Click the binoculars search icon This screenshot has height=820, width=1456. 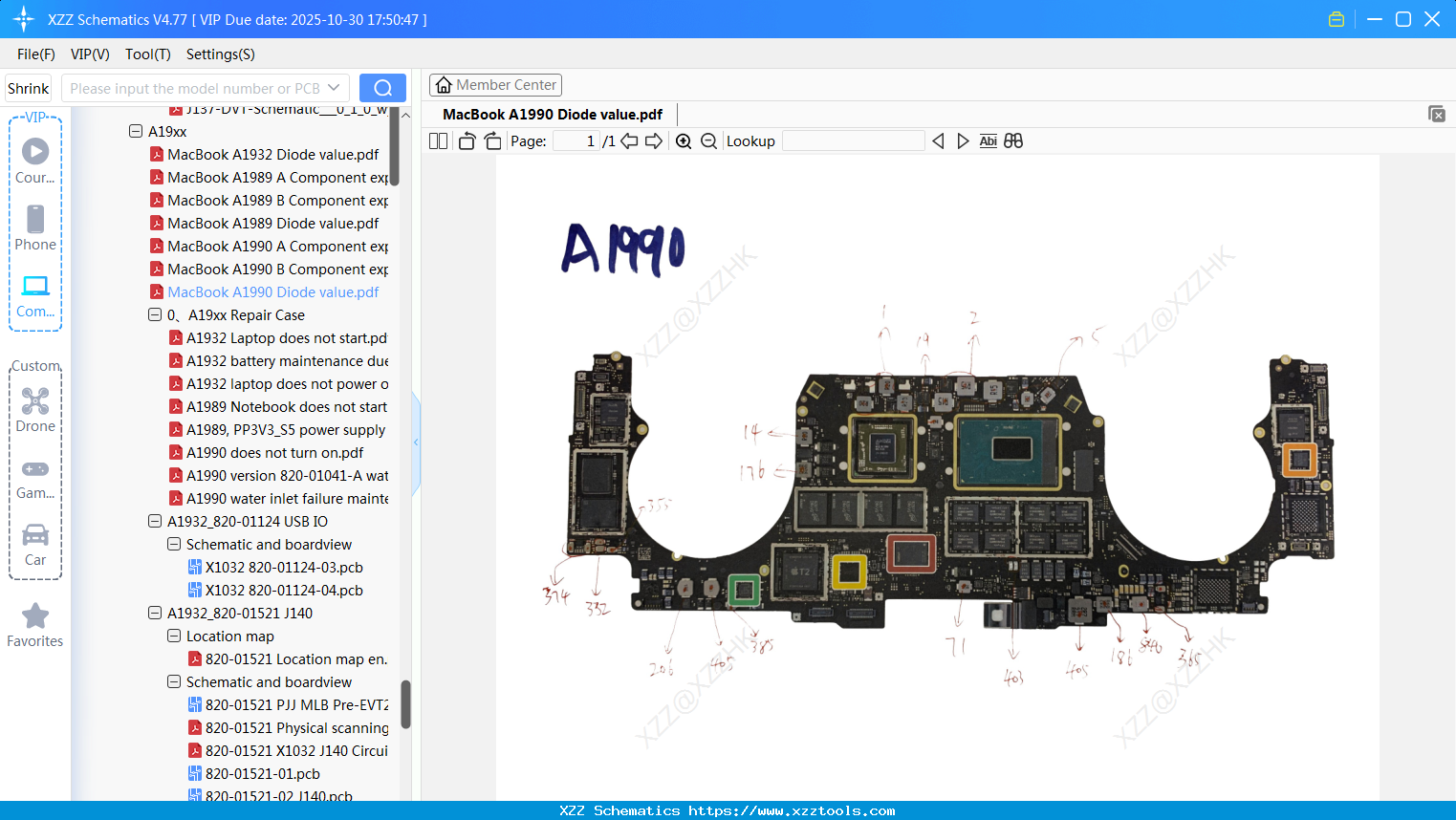coord(1013,141)
